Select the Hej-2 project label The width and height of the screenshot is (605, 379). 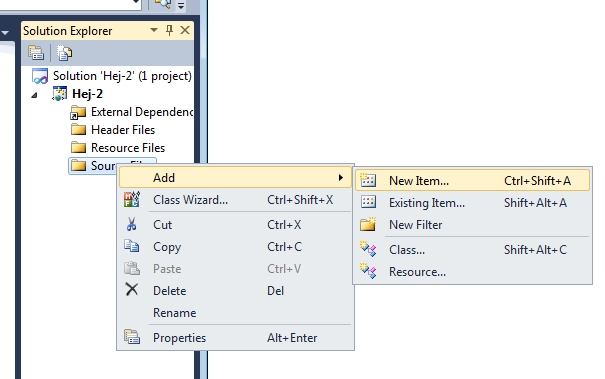[x=87, y=94]
